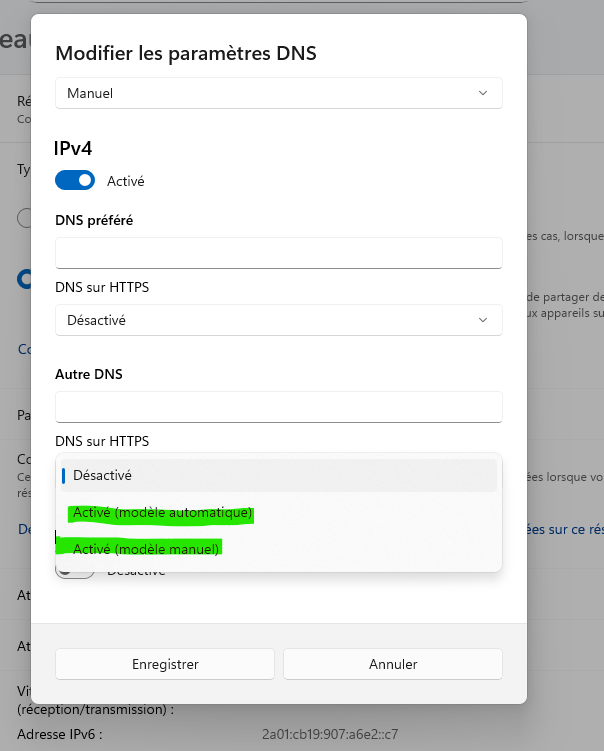Choose Activé (modèle automatique) option
This screenshot has height=751, width=604.
(162, 513)
